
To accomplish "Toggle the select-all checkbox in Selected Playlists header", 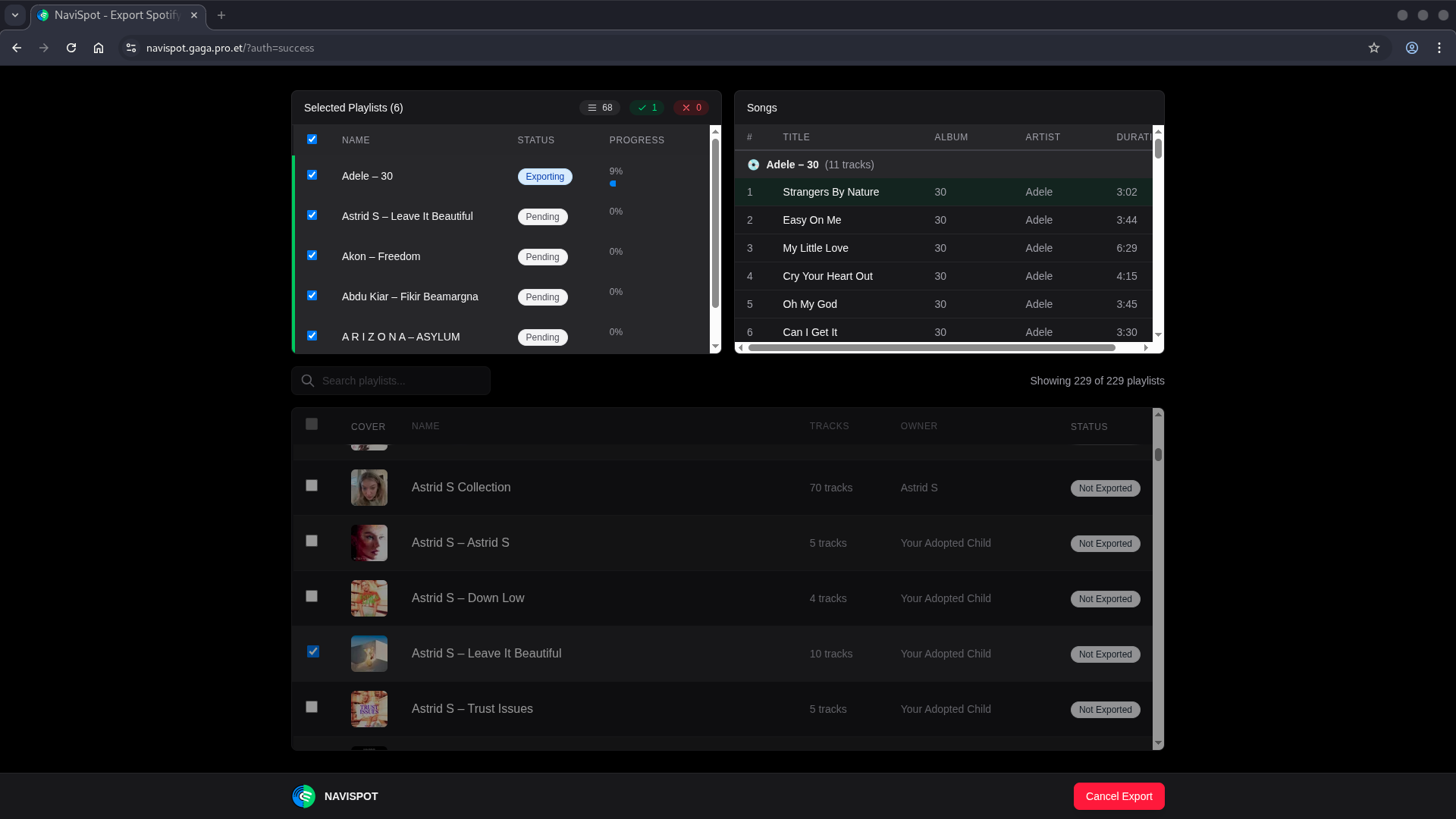I will [312, 139].
